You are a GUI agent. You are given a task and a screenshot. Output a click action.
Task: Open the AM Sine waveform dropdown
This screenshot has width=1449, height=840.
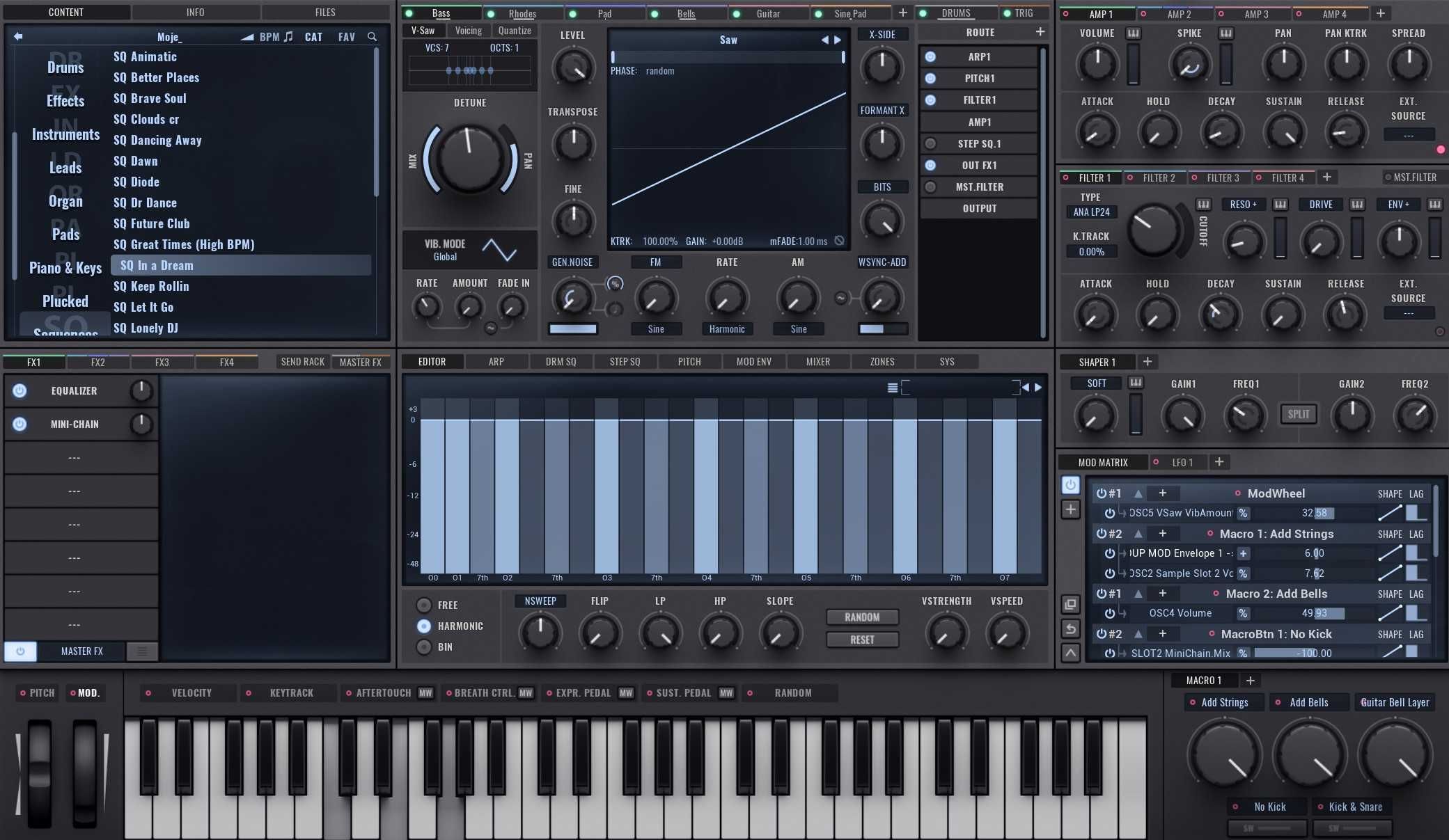(x=799, y=328)
